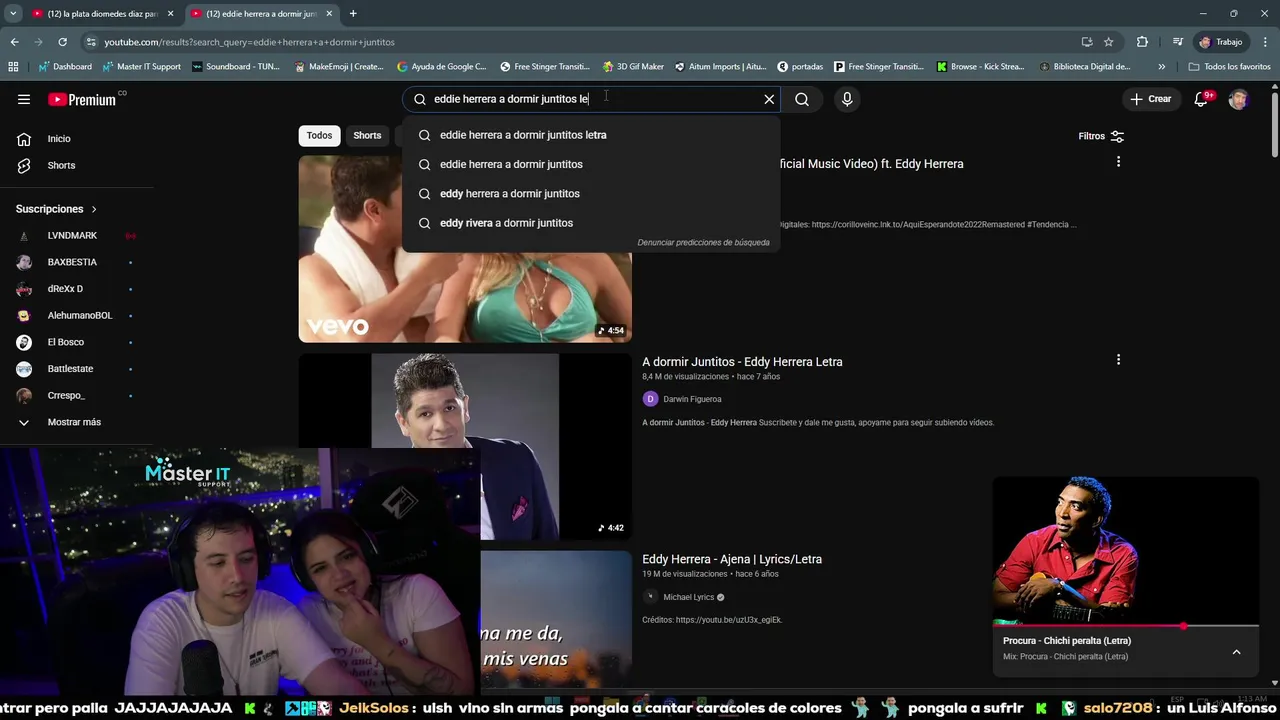Viewport: 1280px width, 720px height.
Task: Open the install app icon in address bar
Action: pyautogui.click(x=1087, y=42)
